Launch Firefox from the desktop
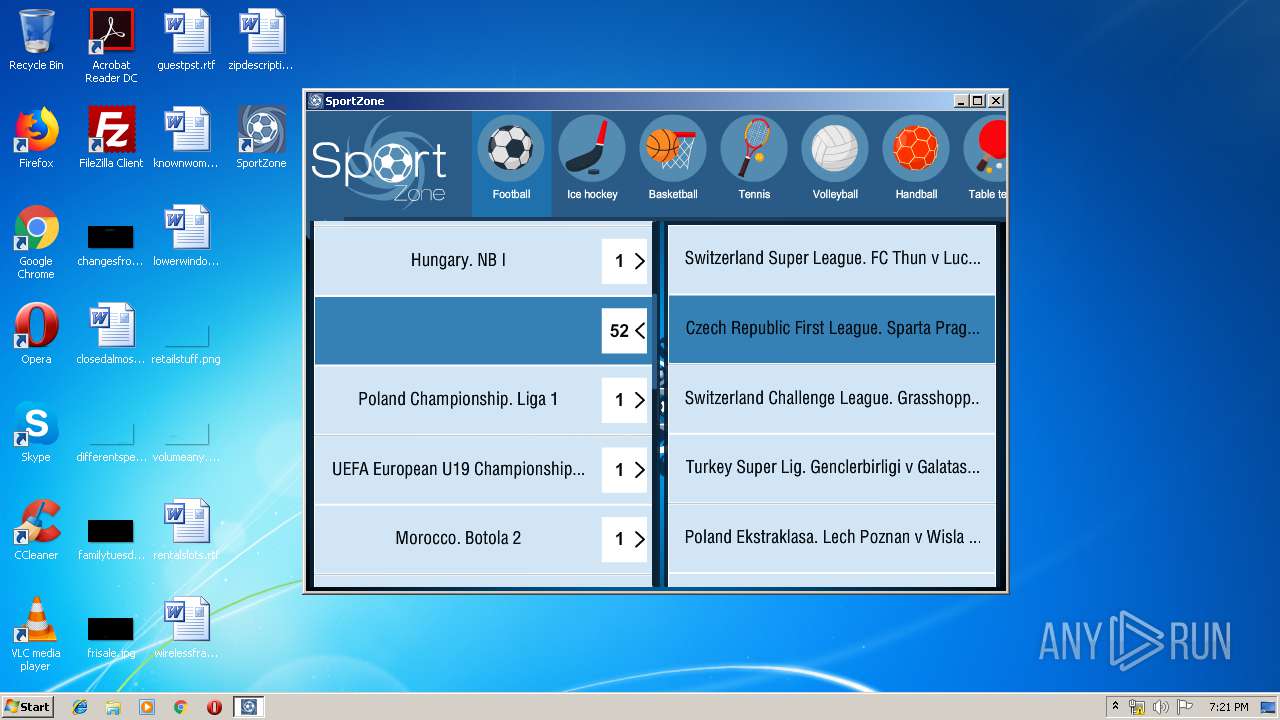This screenshot has height=720, width=1280. click(36, 138)
